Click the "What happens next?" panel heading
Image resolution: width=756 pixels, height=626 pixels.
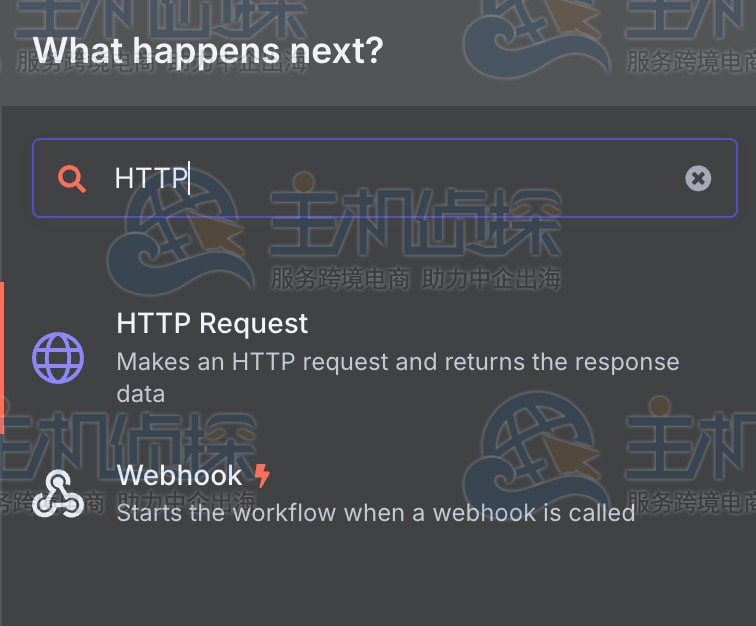(208, 49)
